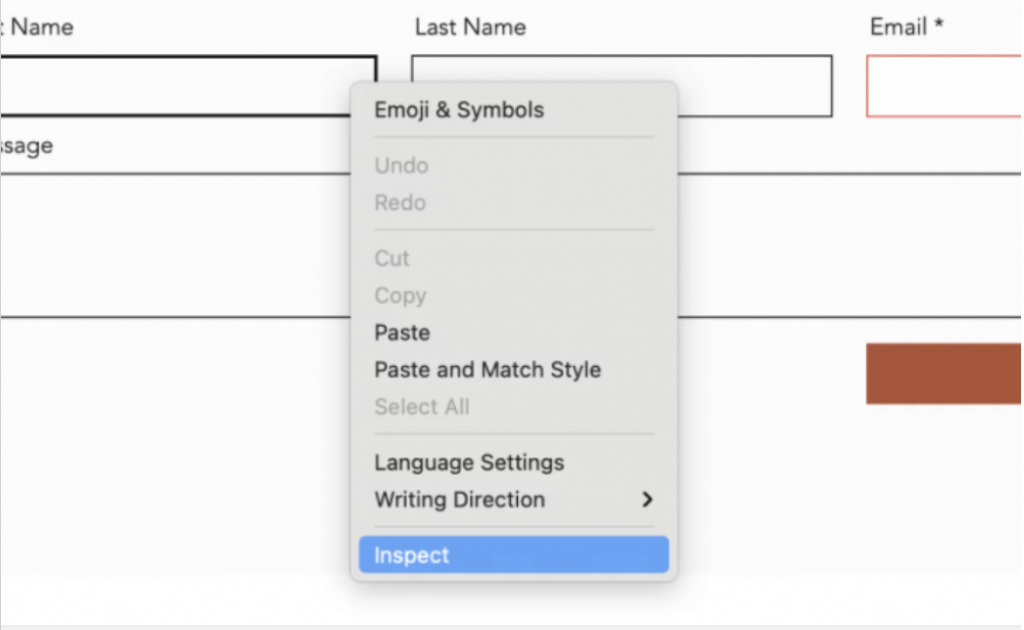Open Emoji & Symbols from the context menu
The width and height of the screenshot is (1024, 630).
tap(458, 110)
